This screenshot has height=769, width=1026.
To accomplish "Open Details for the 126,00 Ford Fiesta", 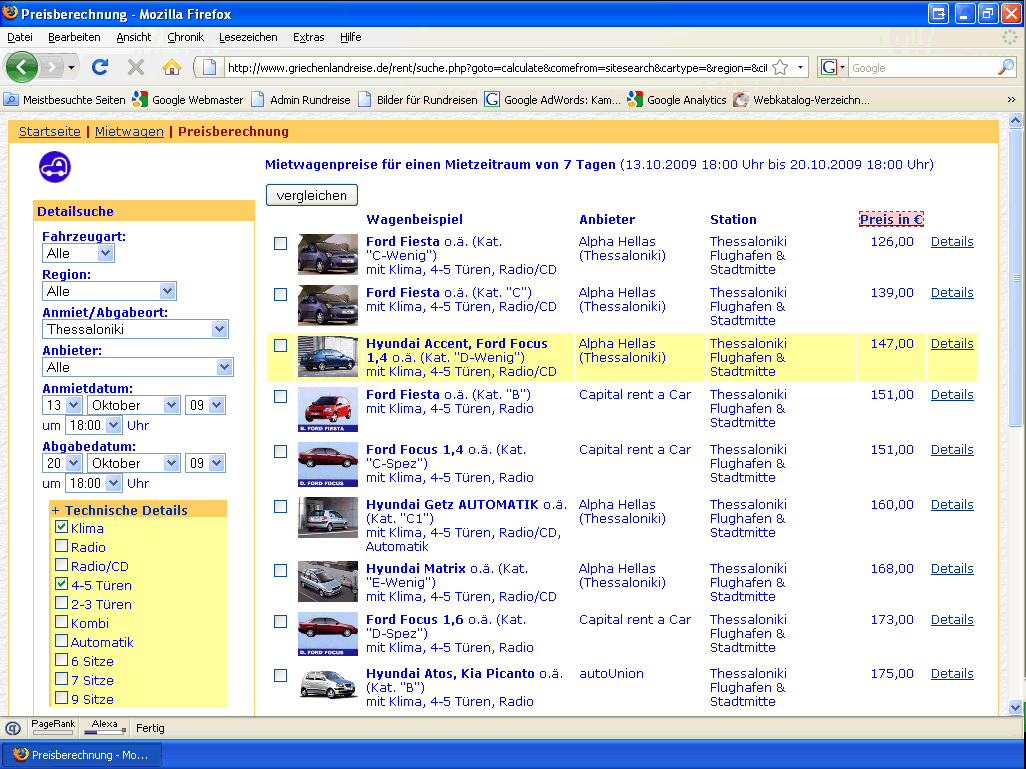I will [x=952, y=241].
